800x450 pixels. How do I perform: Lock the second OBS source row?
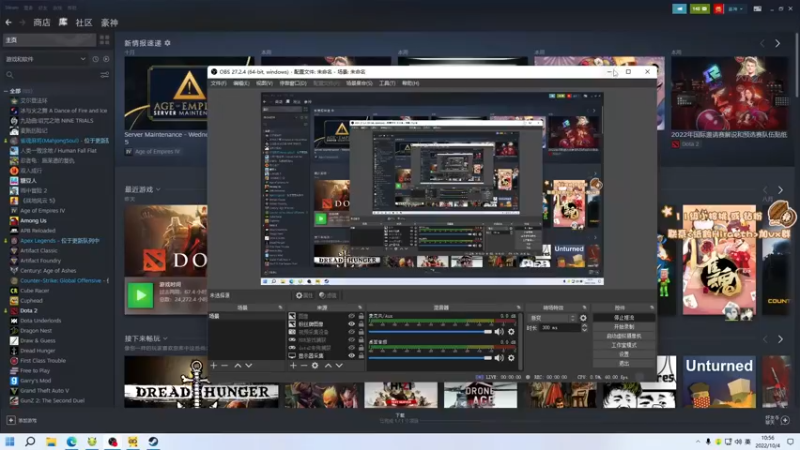click(x=361, y=324)
